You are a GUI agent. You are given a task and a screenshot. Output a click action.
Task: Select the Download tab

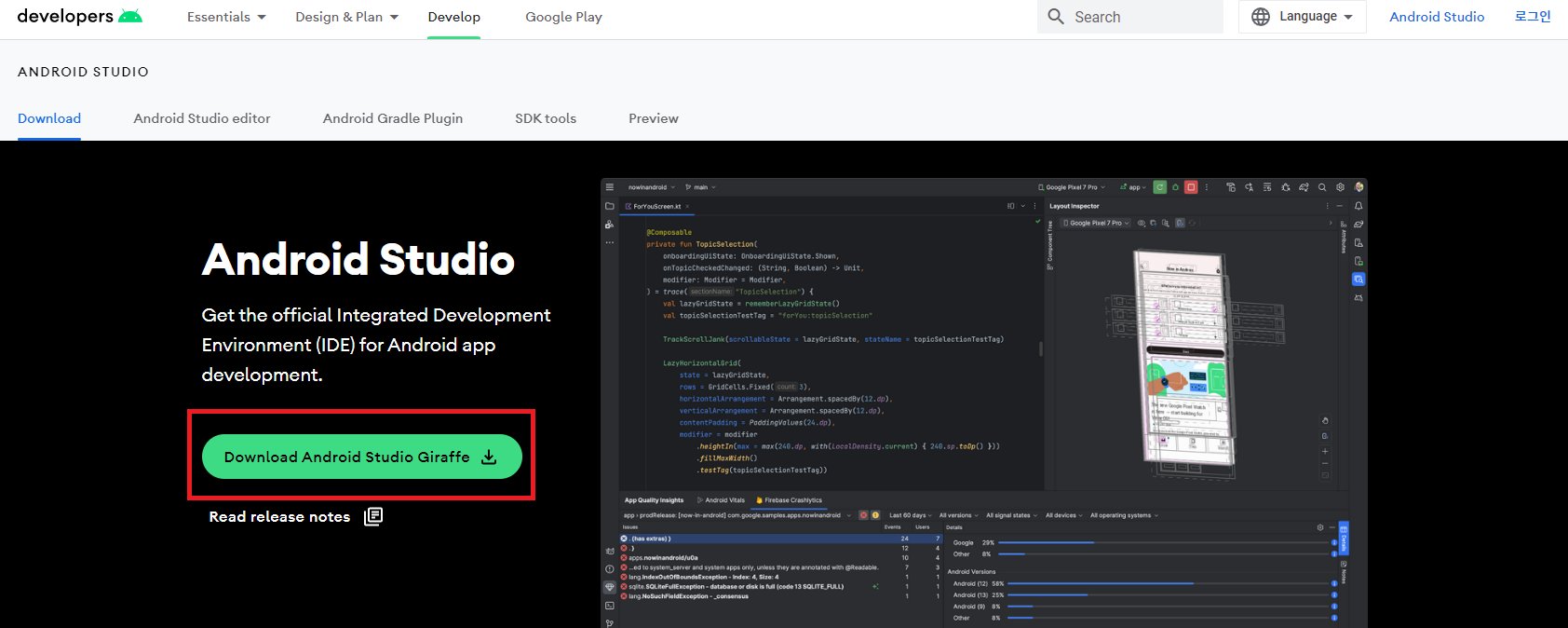[x=49, y=118]
